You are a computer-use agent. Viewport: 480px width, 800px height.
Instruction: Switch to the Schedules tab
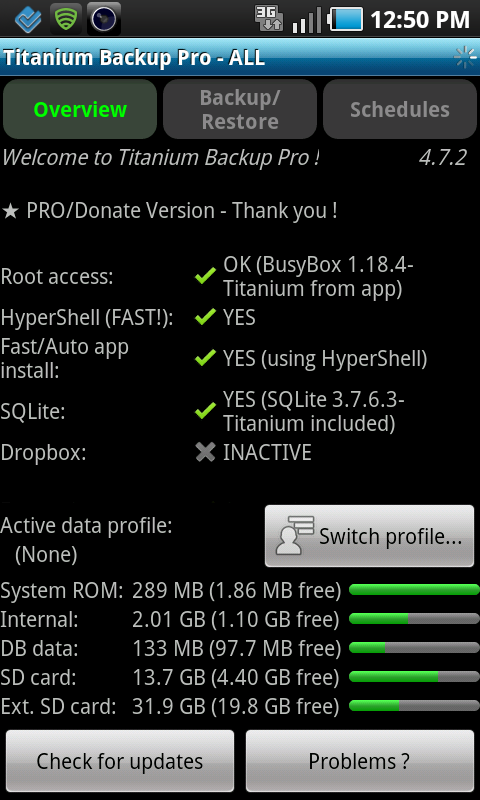tap(400, 109)
